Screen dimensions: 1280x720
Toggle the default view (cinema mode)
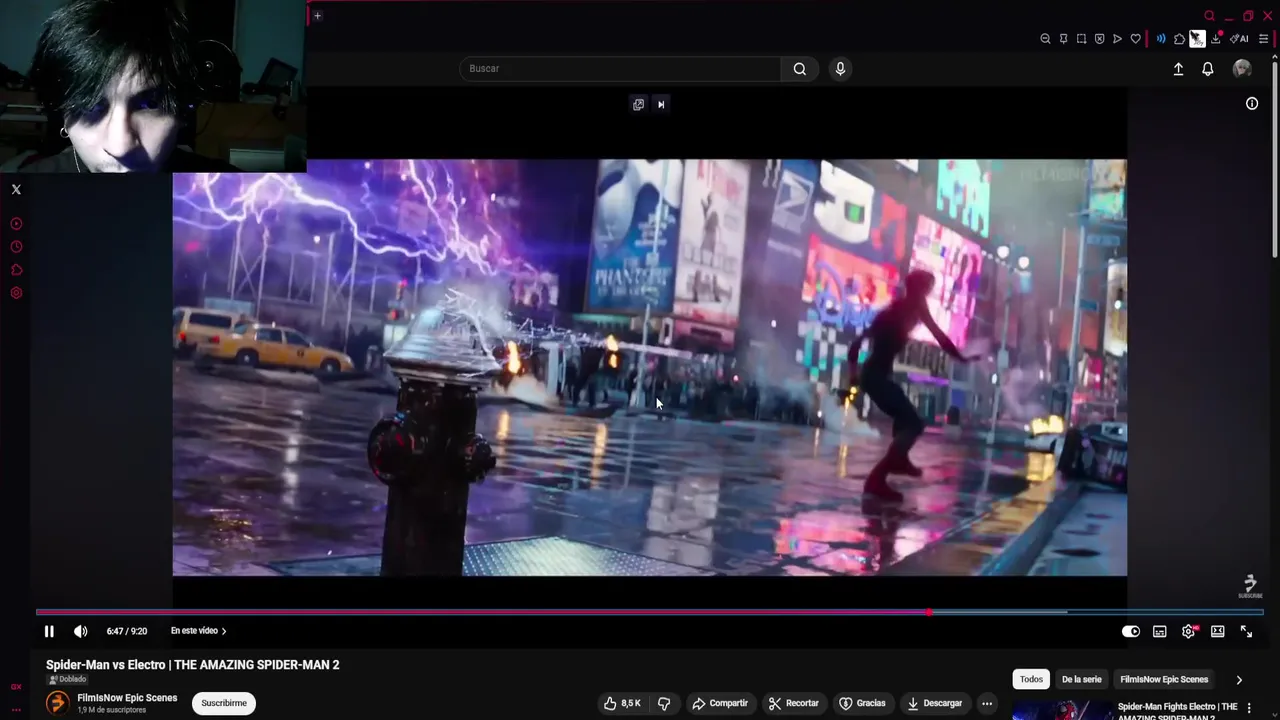coord(1217,631)
